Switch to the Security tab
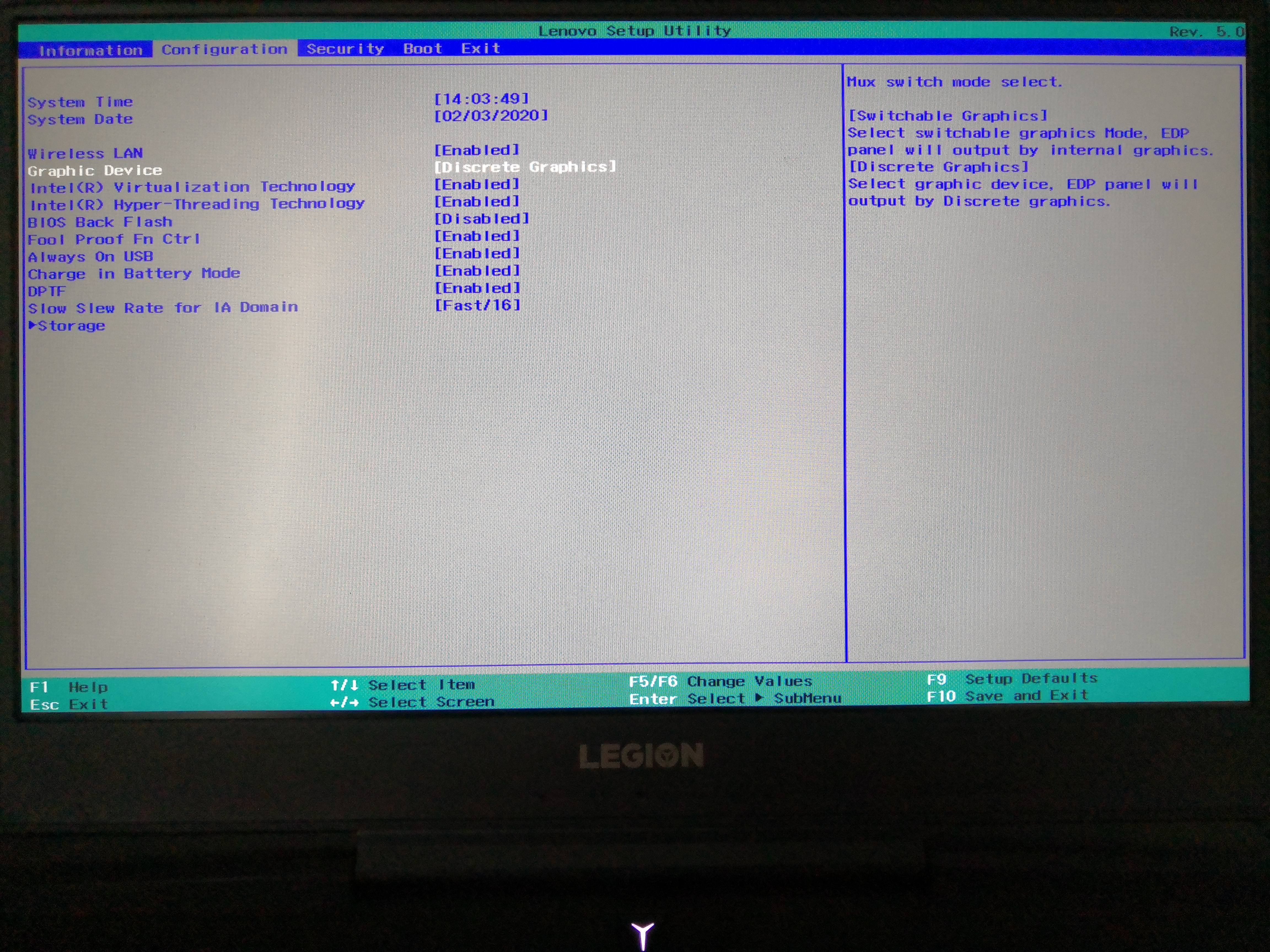This screenshot has height=952, width=1270. 345,49
